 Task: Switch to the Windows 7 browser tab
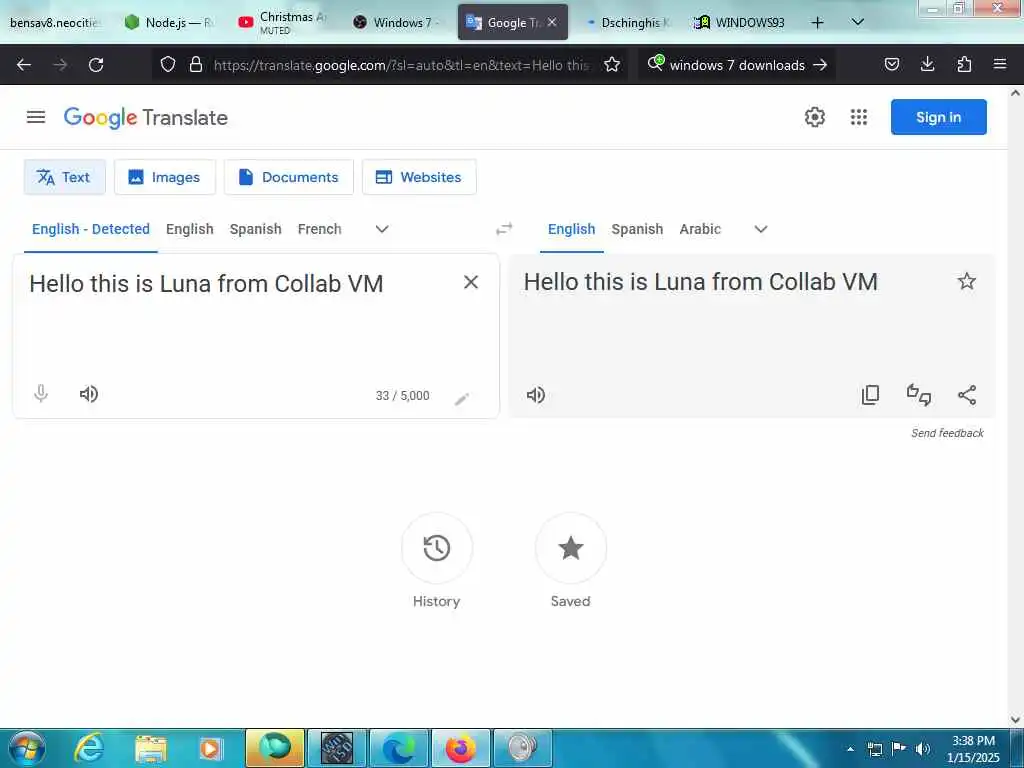(396, 22)
